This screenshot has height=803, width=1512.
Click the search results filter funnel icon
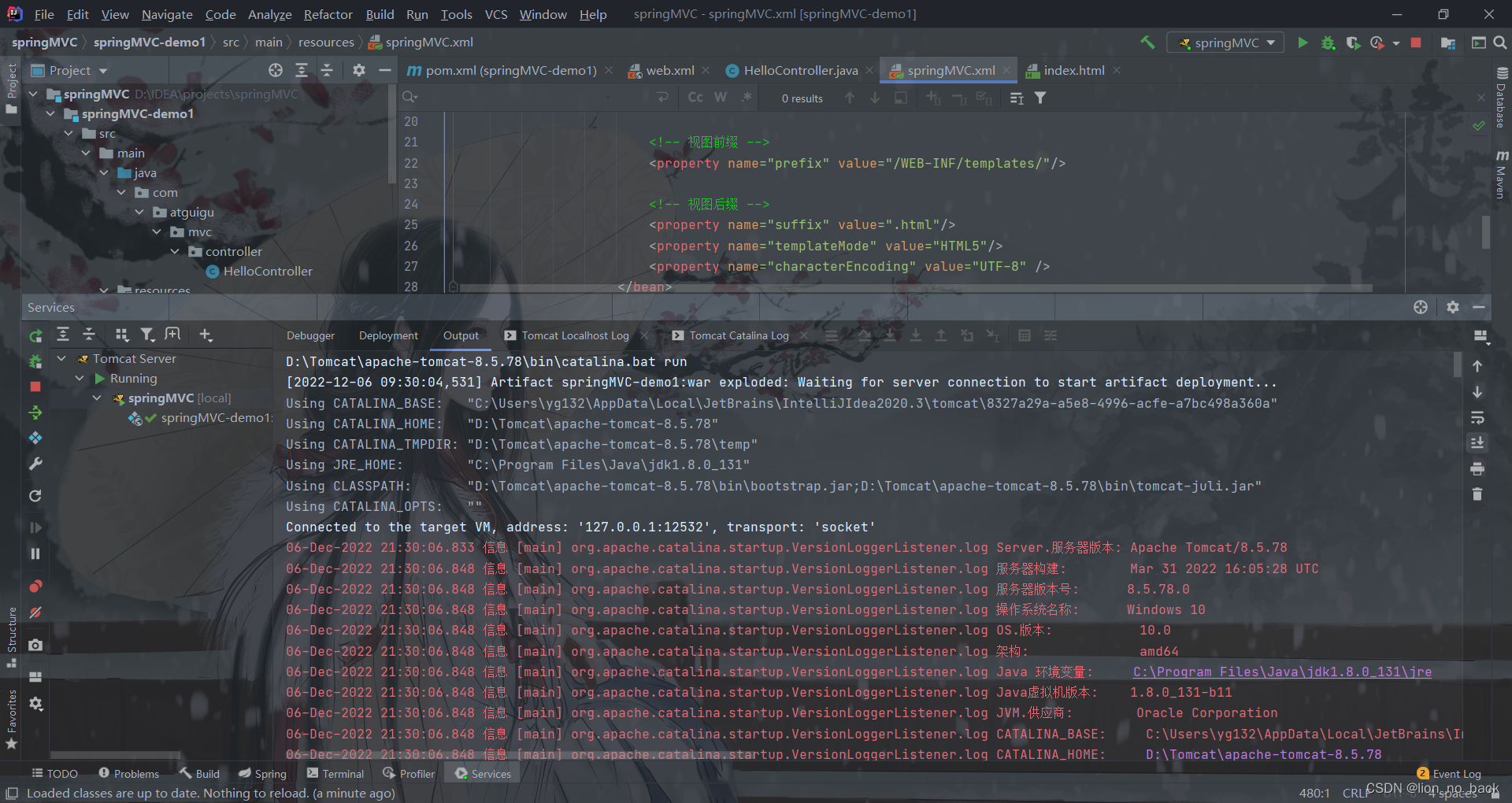pos(1040,98)
